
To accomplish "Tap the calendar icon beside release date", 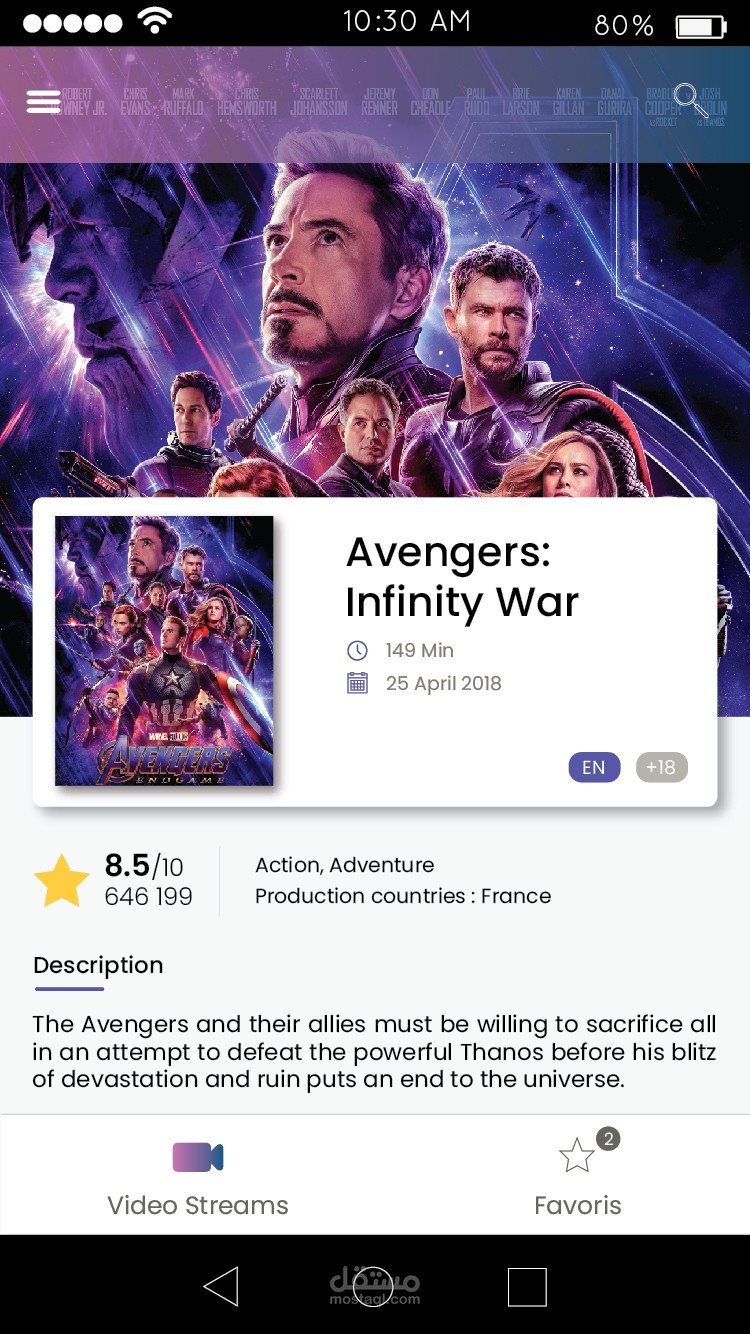I will (x=357, y=684).
